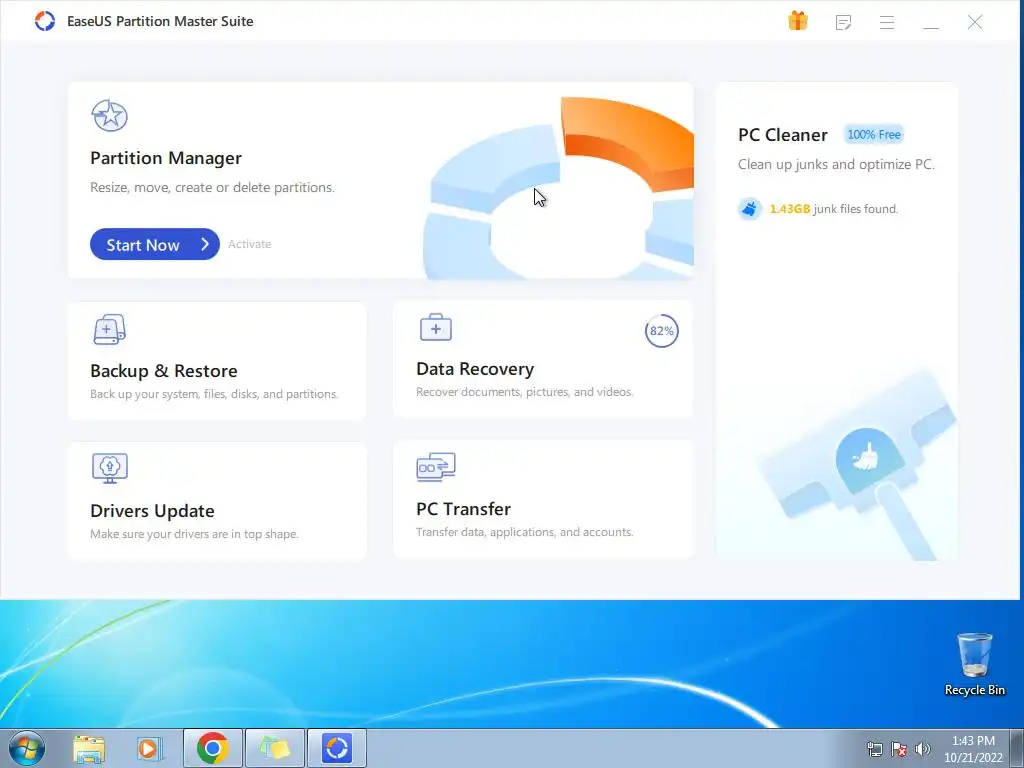Switch to Google Chrome in the taskbar
This screenshot has width=1024, height=768.
pos(212,748)
